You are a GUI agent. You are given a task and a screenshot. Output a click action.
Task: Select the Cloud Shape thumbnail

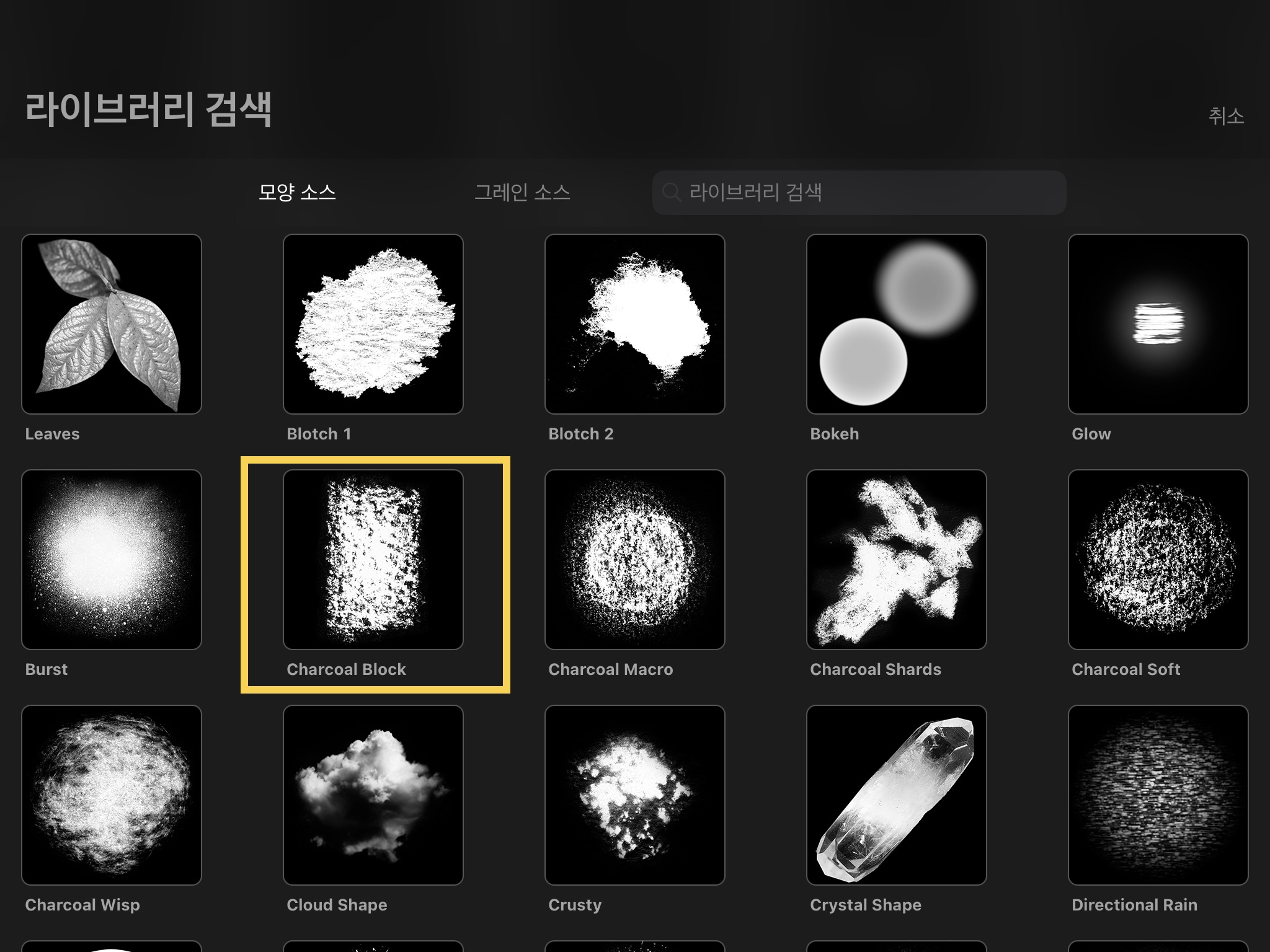coord(373,795)
